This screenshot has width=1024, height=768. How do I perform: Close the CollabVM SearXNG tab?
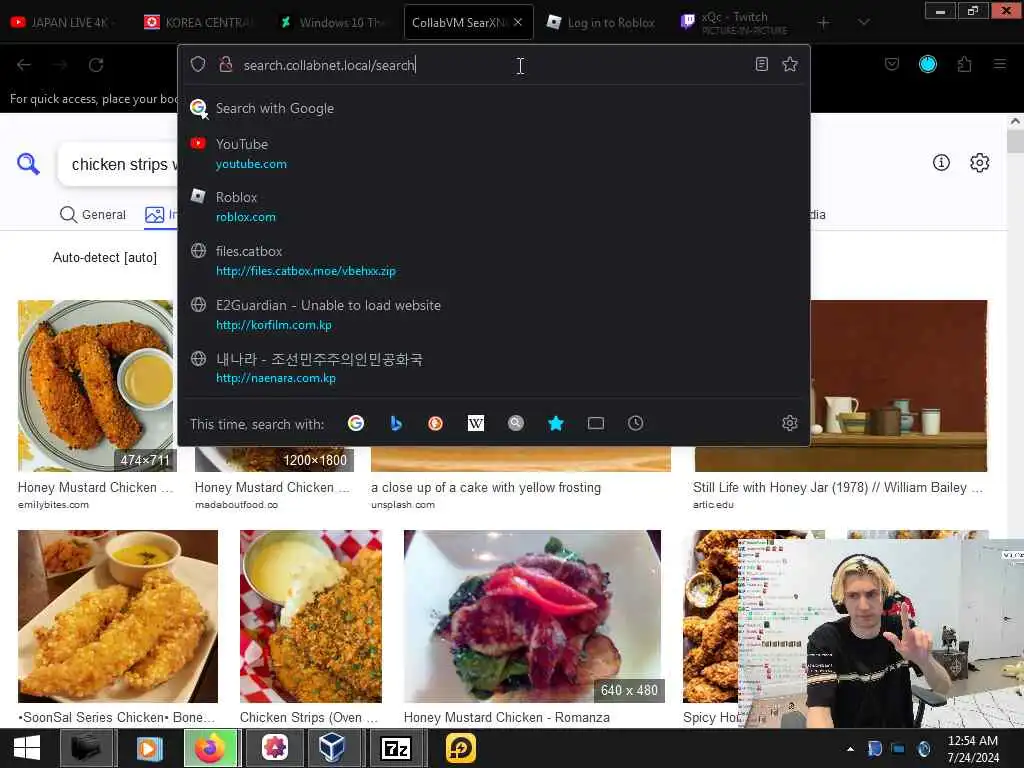[x=518, y=22]
